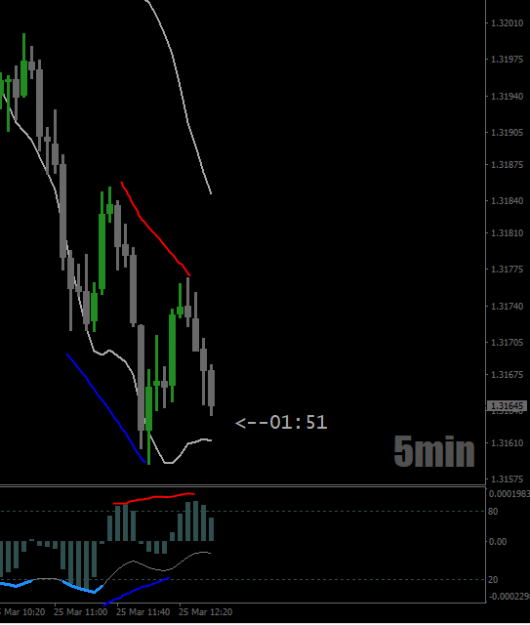530x625 pixels.
Task: Click the 25 Mar 11:00 time label
Action: [80, 612]
